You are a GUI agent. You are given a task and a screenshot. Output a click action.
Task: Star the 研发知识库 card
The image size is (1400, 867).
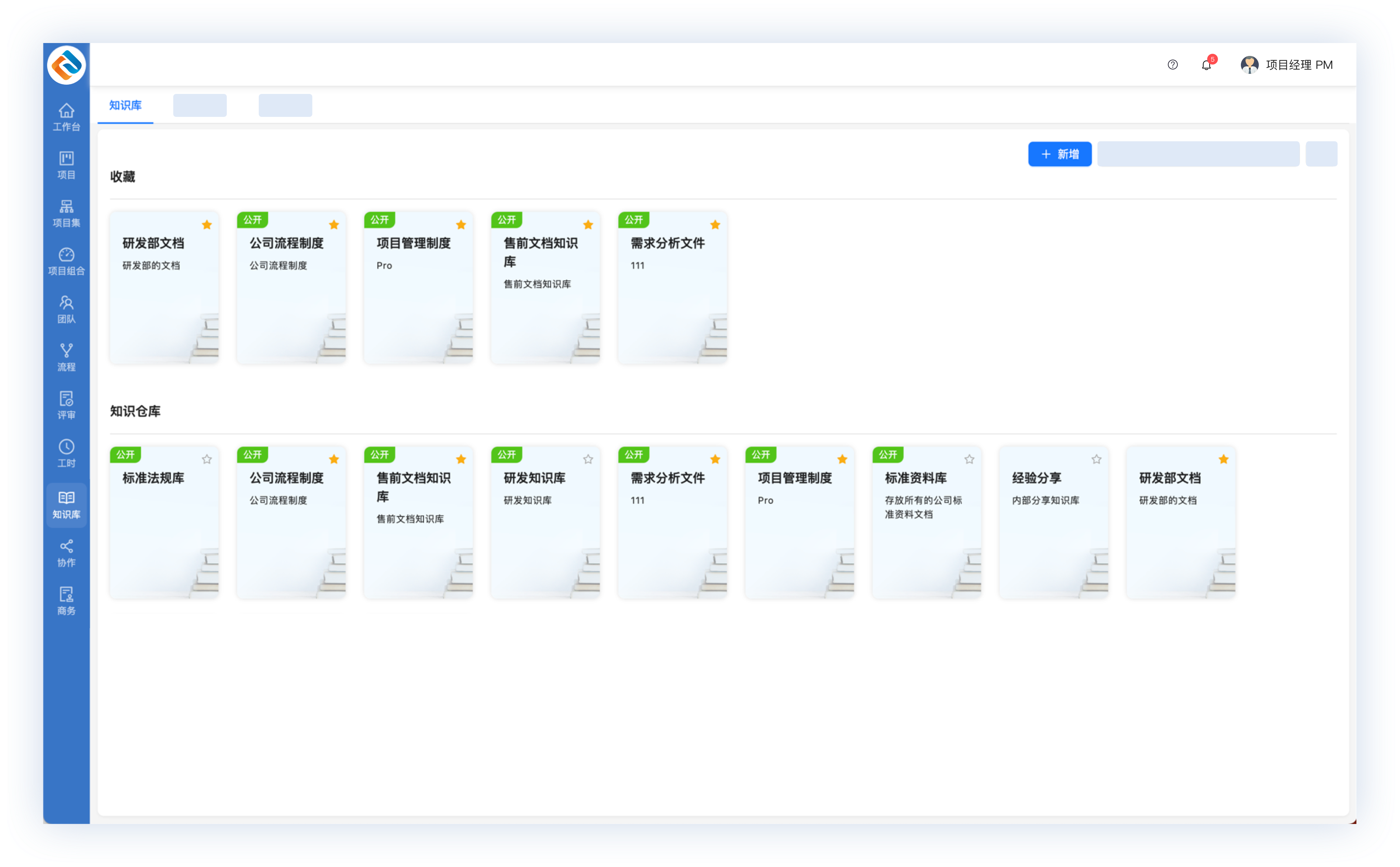[x=588, y=459]
